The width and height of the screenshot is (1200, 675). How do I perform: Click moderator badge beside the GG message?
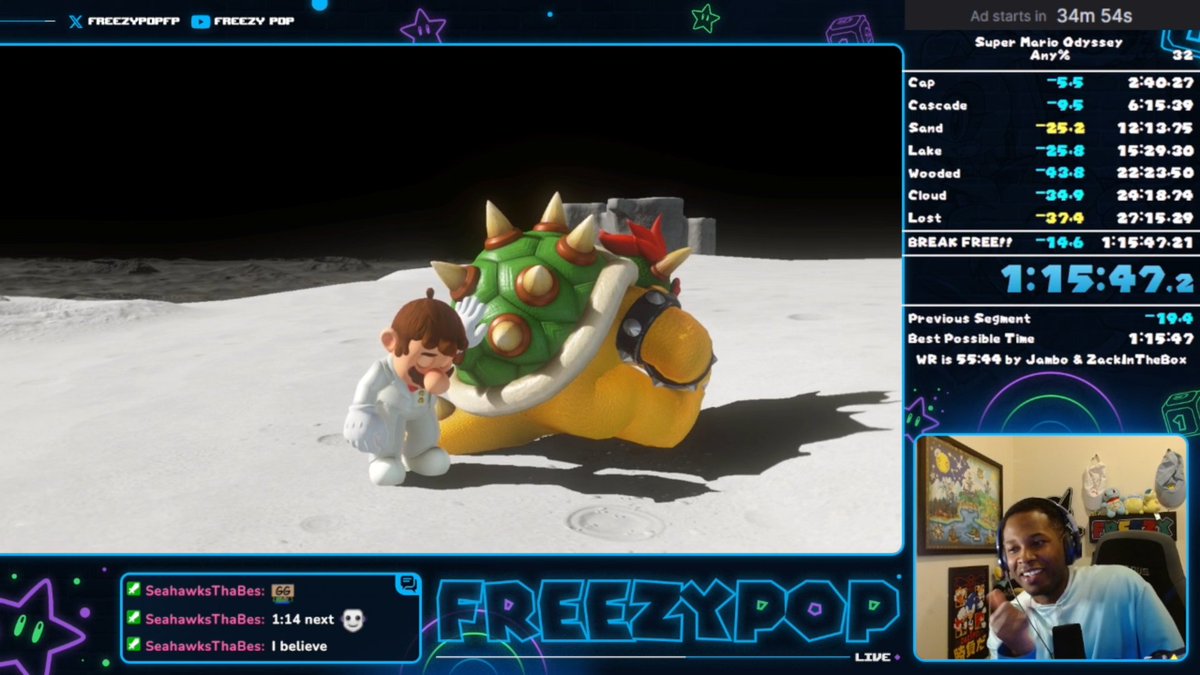pyautogui.click(x=134, y=591)
